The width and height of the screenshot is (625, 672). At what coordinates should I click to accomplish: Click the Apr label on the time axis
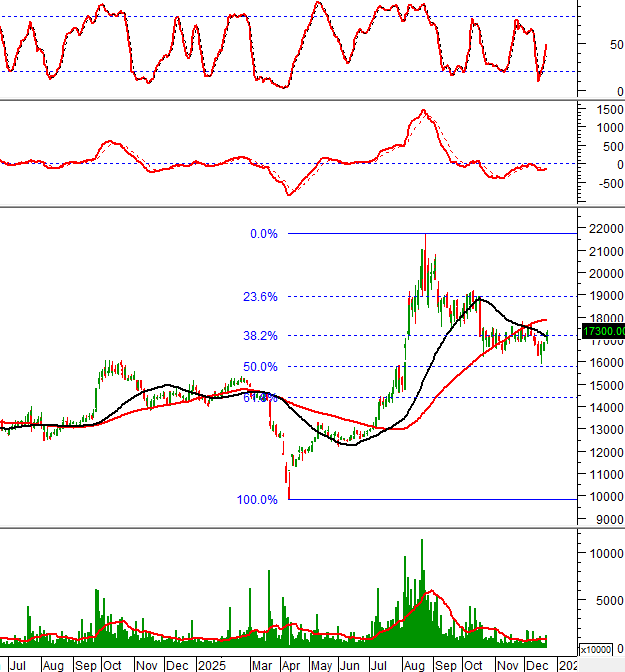click(x=290, y=664)
